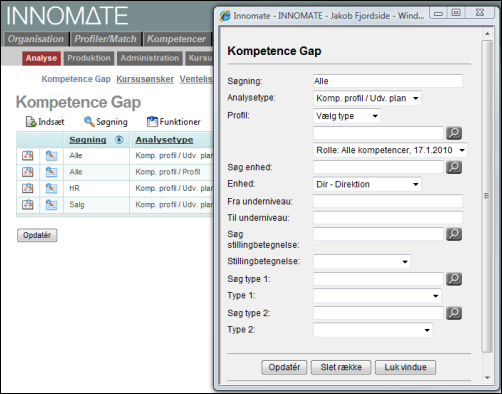This screenshot has height=394, width=502.
Task: Open first icon in first Alle row
Action: click(28, 156)
